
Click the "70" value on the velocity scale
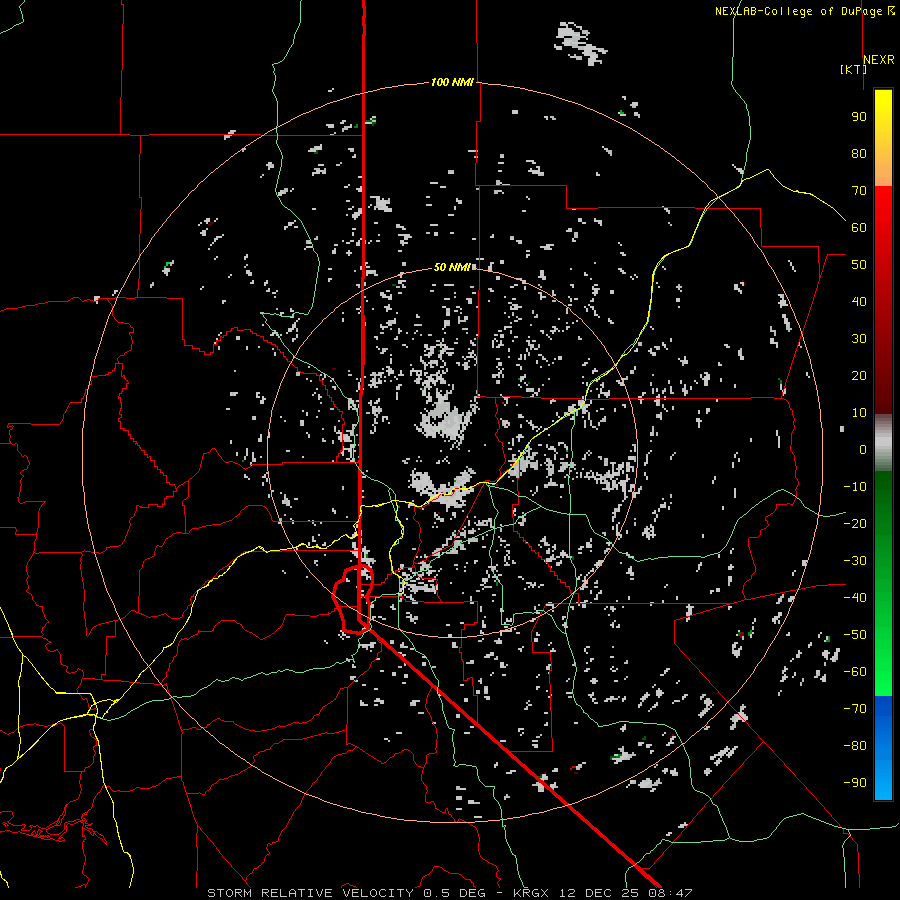[x=859, y=191]
